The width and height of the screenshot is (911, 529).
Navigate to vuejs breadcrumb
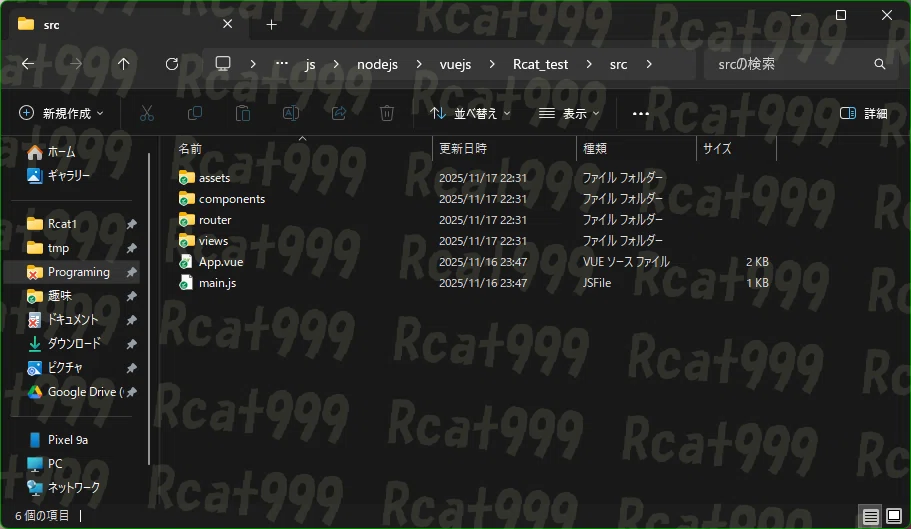point(456,64)
